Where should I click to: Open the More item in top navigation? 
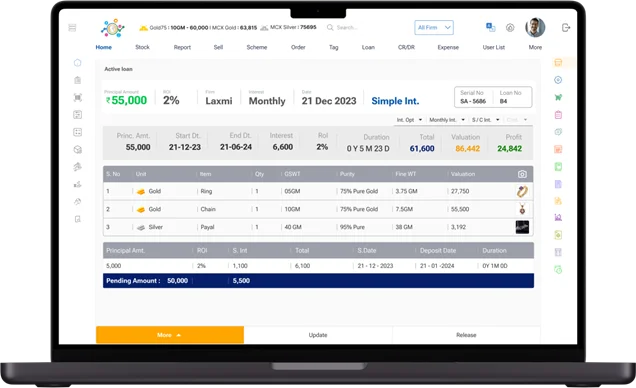[x=535, y=47]
